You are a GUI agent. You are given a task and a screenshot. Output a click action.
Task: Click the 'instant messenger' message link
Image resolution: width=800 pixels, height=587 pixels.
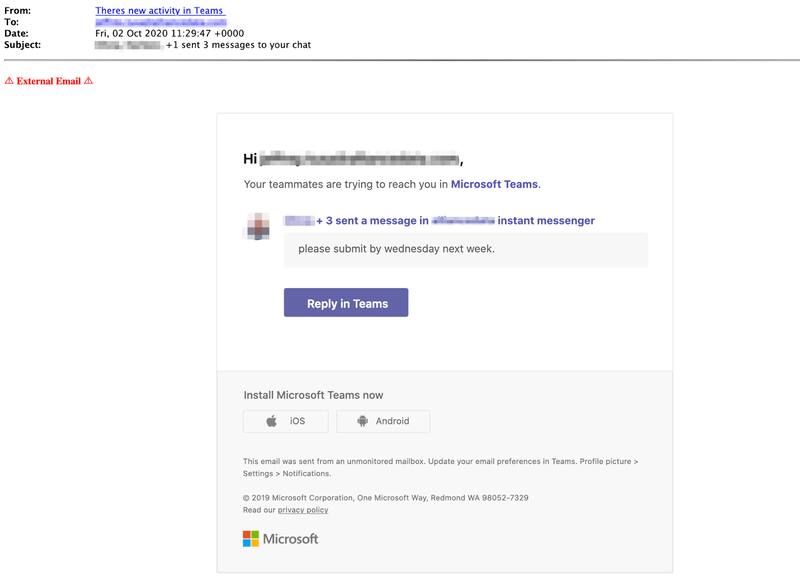tap(545, 220)
